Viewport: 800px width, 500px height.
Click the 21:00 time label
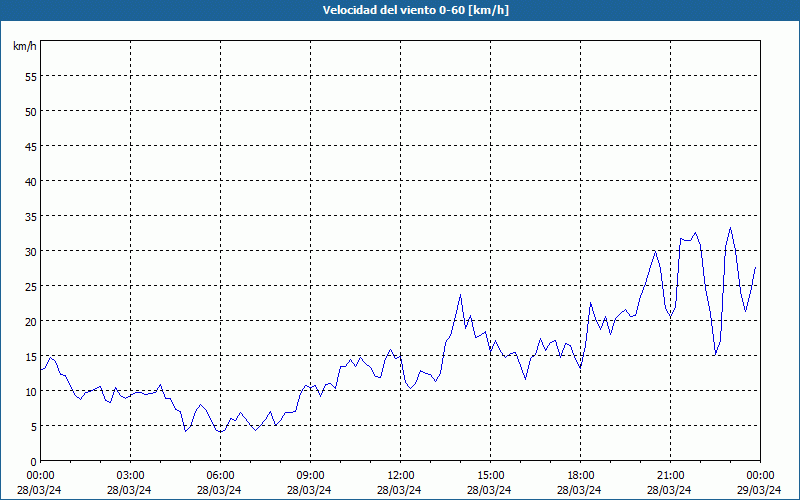(x=670, y=476)
